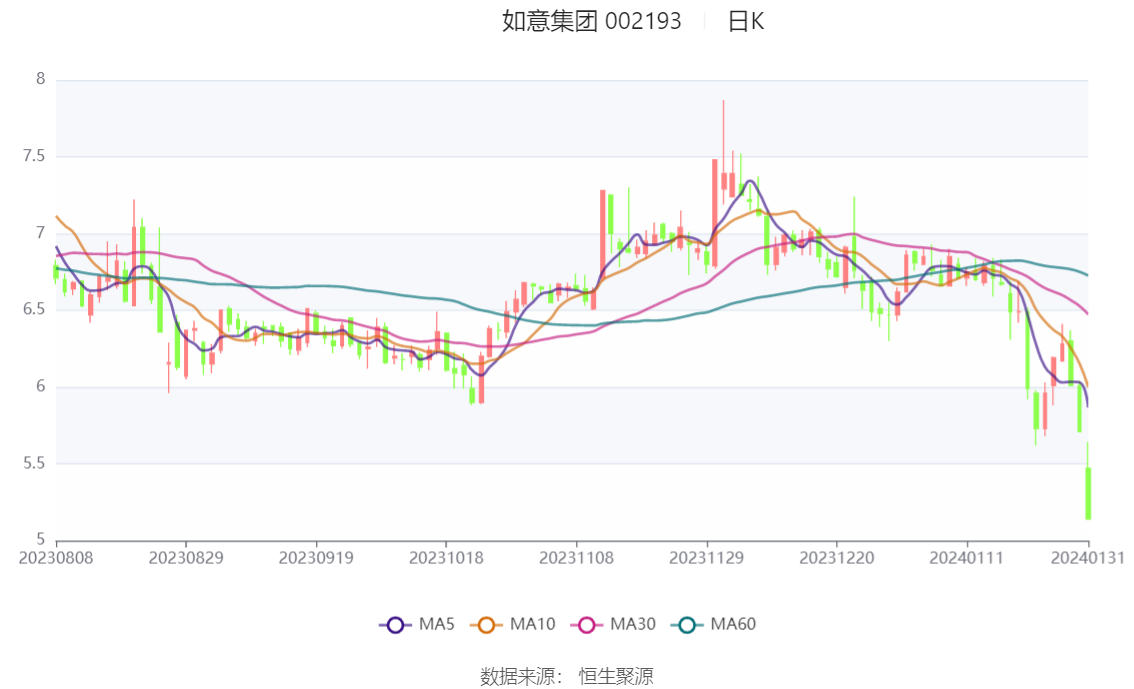Image resolution: width=1134 pixels, height=689 pixels.
Task: Click the last green candle near 5.2
Action: [x=1088, y=493]
